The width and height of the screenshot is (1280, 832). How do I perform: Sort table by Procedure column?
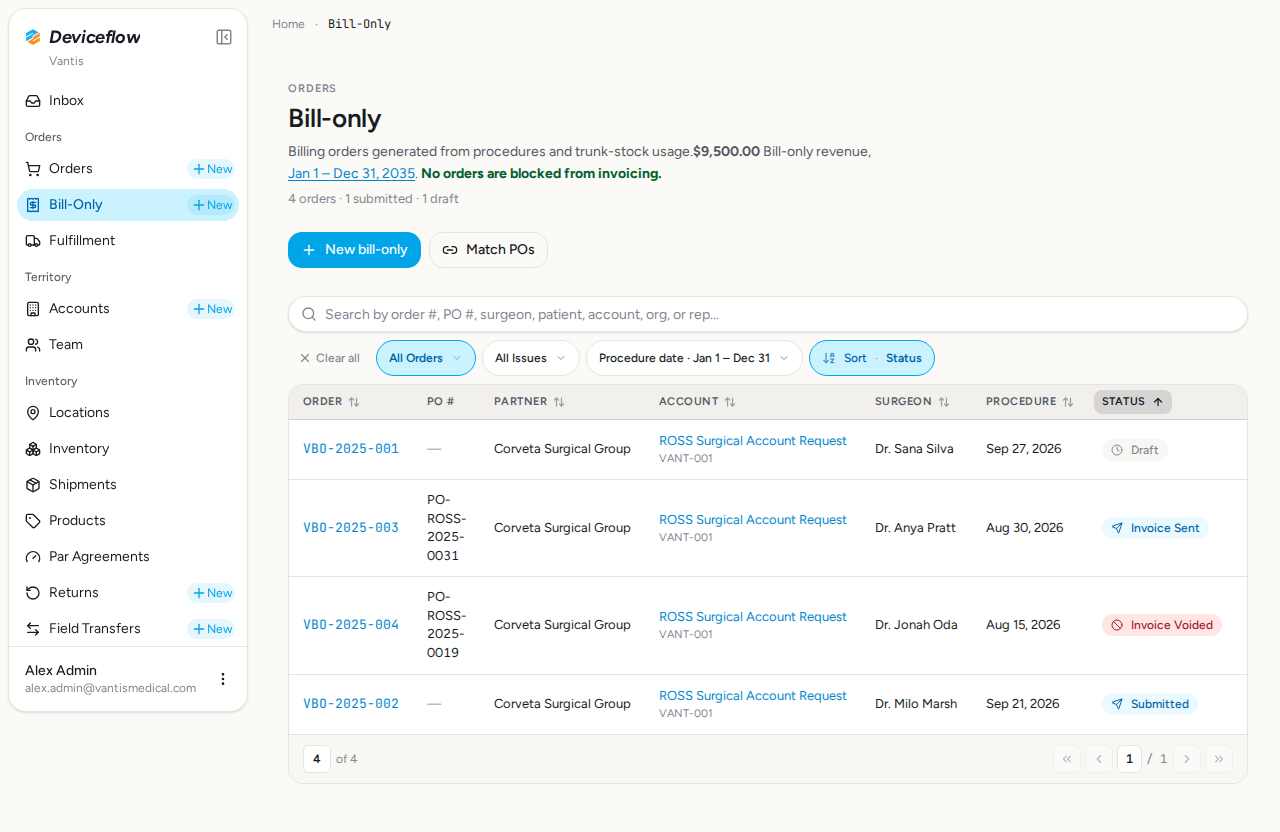coord(1029,402)
